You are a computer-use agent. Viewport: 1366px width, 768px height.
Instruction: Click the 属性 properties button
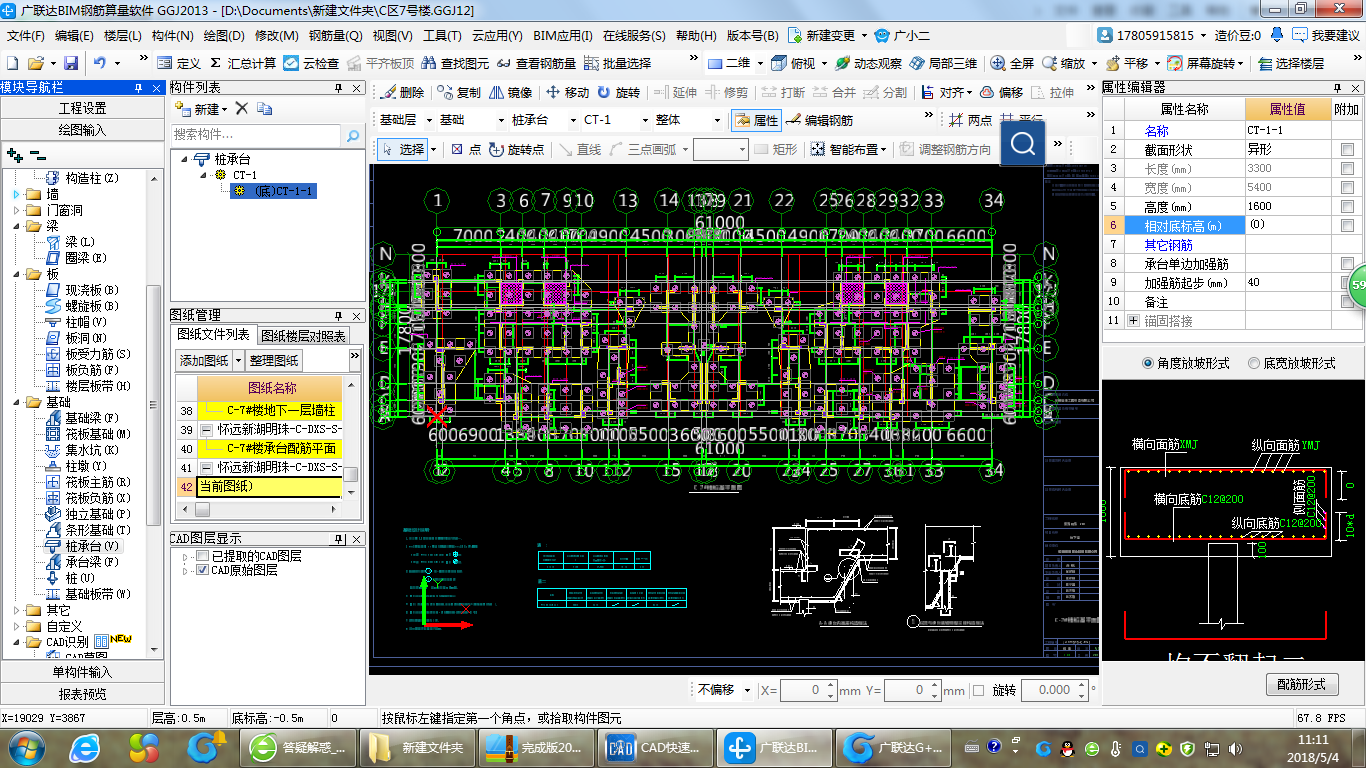(x=756, y=120)
